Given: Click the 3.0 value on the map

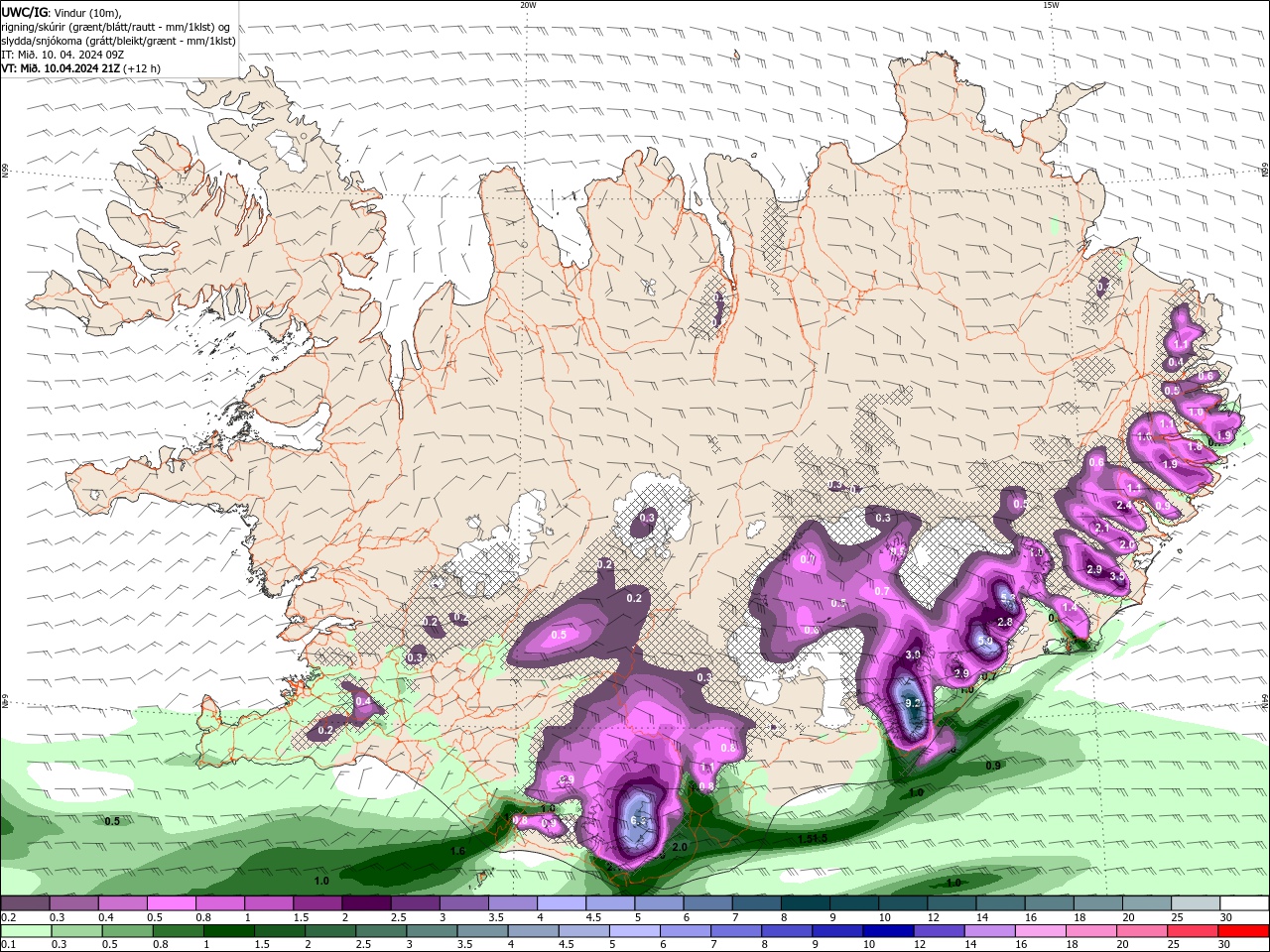Looking at the screenshot, I should pyautogui.click(x=914, y=654).
